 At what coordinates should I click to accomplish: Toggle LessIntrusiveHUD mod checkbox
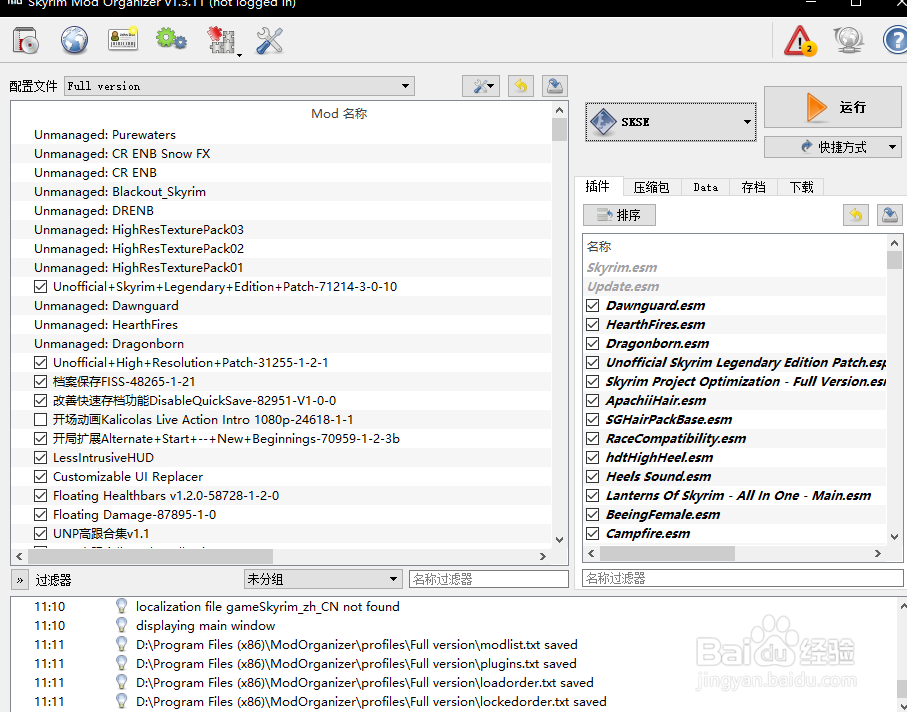(40, 458)
